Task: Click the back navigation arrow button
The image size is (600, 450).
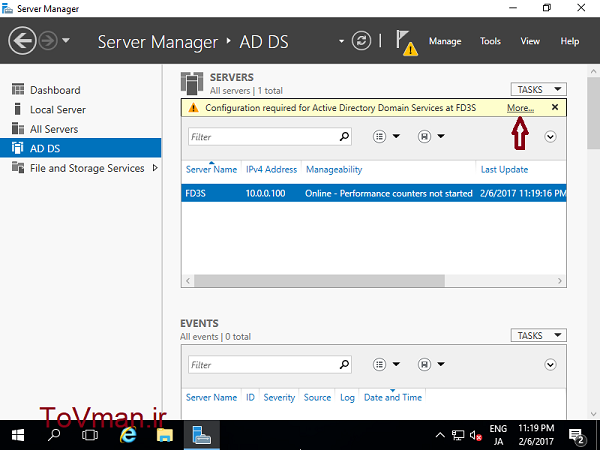Action: (22, 41)
